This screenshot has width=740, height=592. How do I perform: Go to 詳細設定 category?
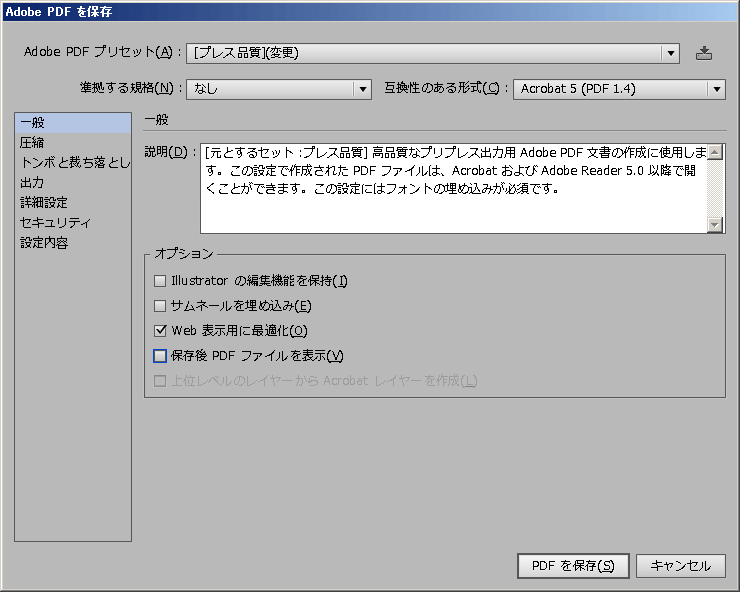(x=72, y=203)
